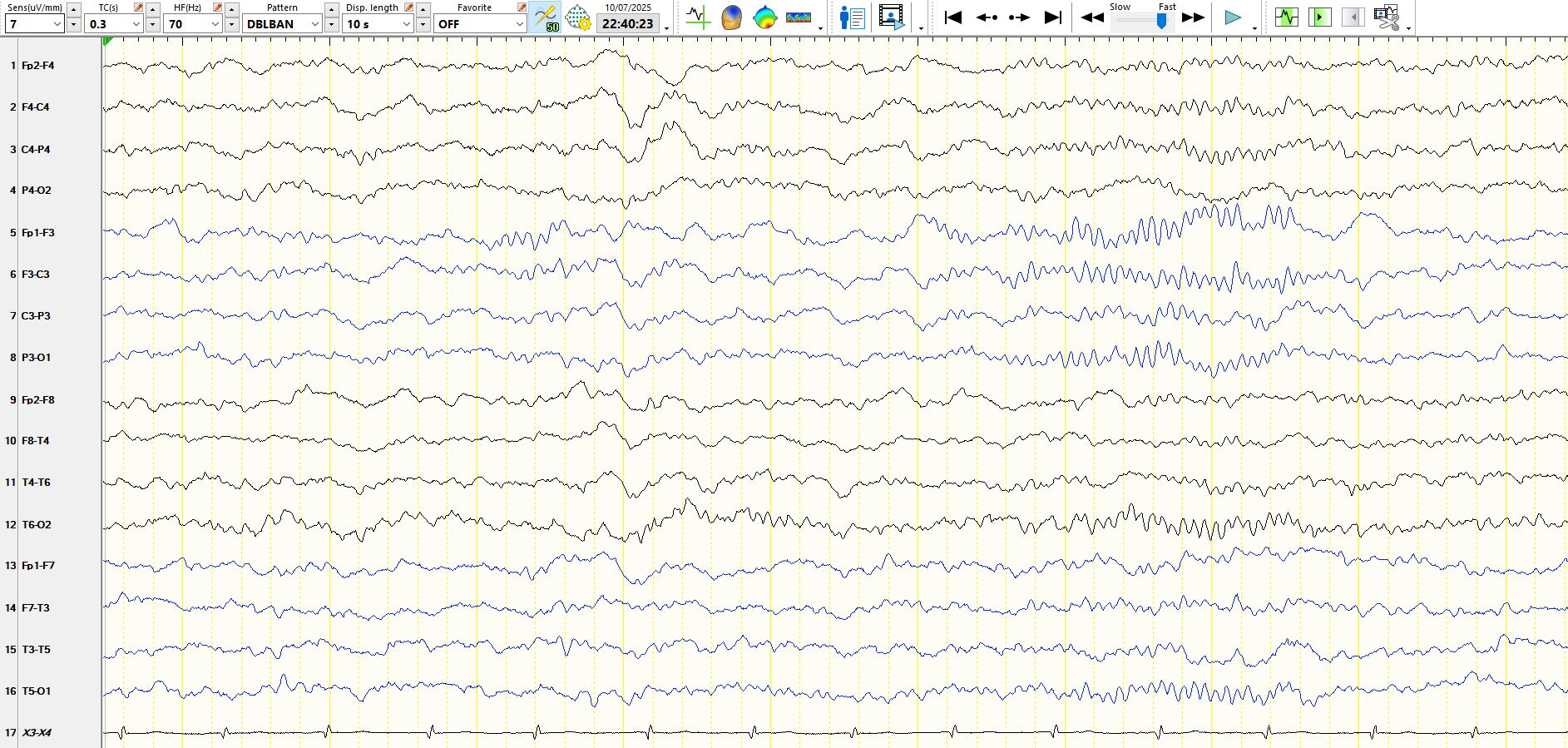The width and height of the screenshot is (1568, 748).
Task: Edit the TC(s) list with pencil icon
Action: tap(139, 7)
